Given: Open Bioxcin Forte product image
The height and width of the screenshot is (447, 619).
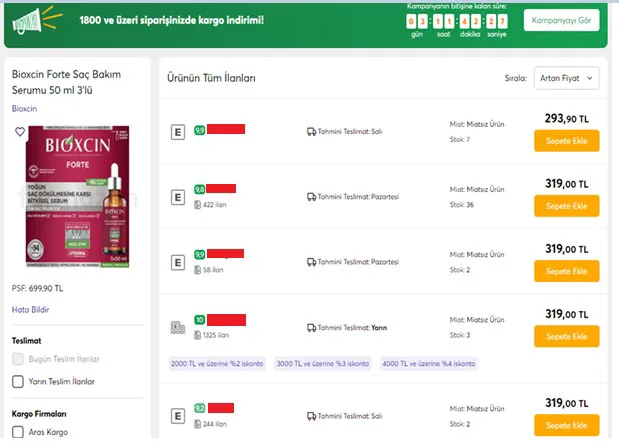Looking at the screenshot, I should coord(77,196).
